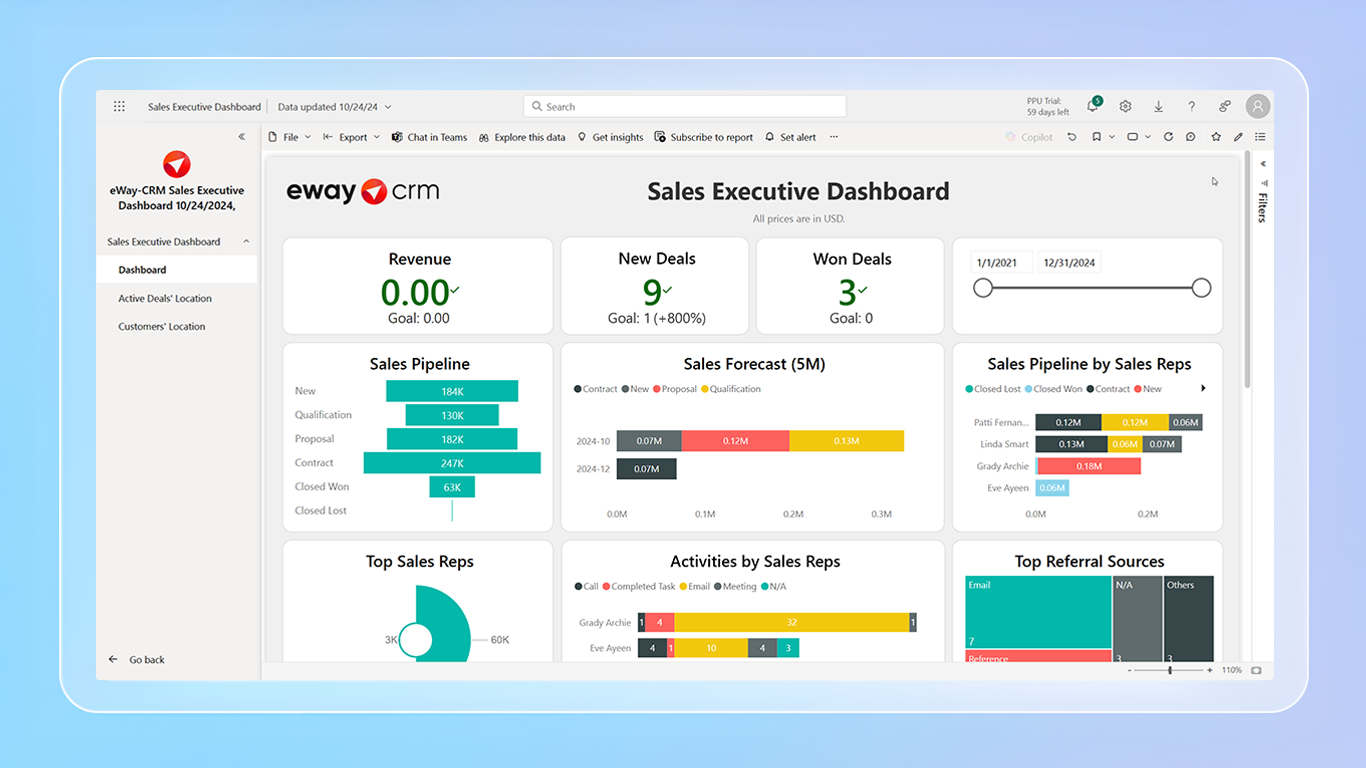The width and height of the screenshot is (1366, 768).
Task: Open edit mode with the pencil icon
Action: pyautogui.click(x=1237, y=137)
